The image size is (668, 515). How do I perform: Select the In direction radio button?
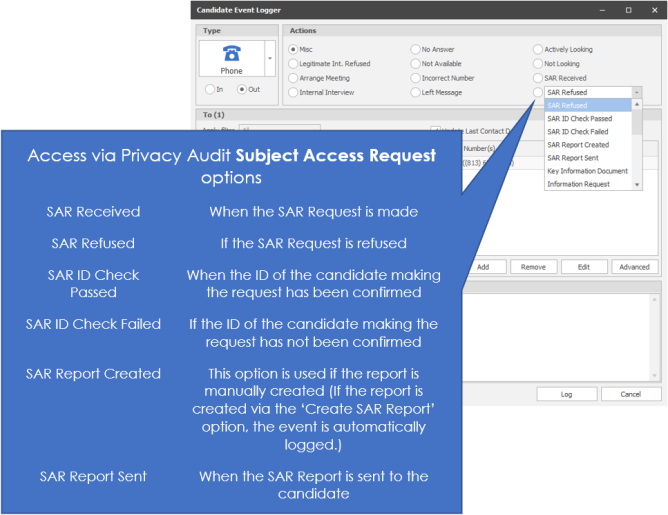[x=209, y=89]
